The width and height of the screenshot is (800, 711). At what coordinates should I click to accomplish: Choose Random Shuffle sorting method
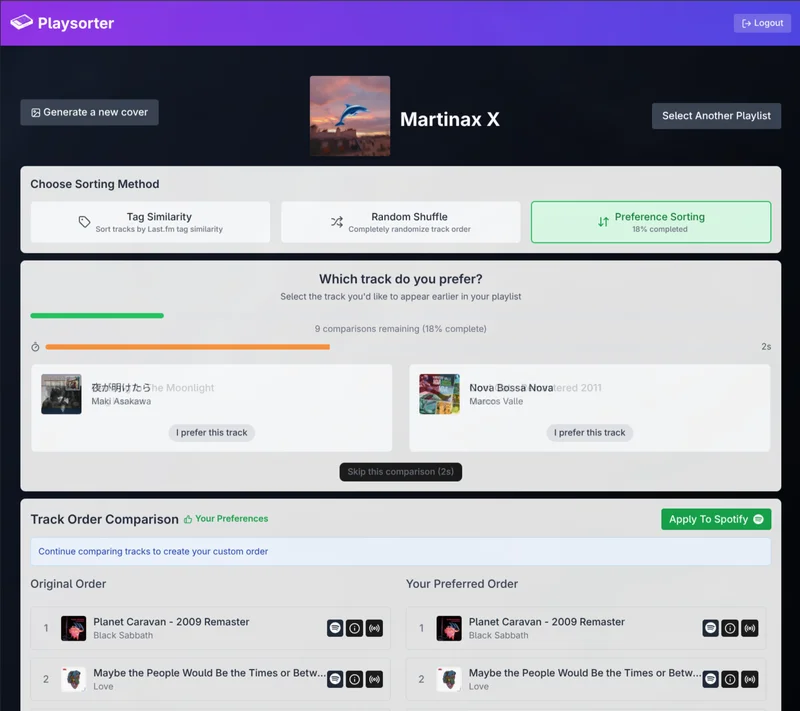point(401,222)
